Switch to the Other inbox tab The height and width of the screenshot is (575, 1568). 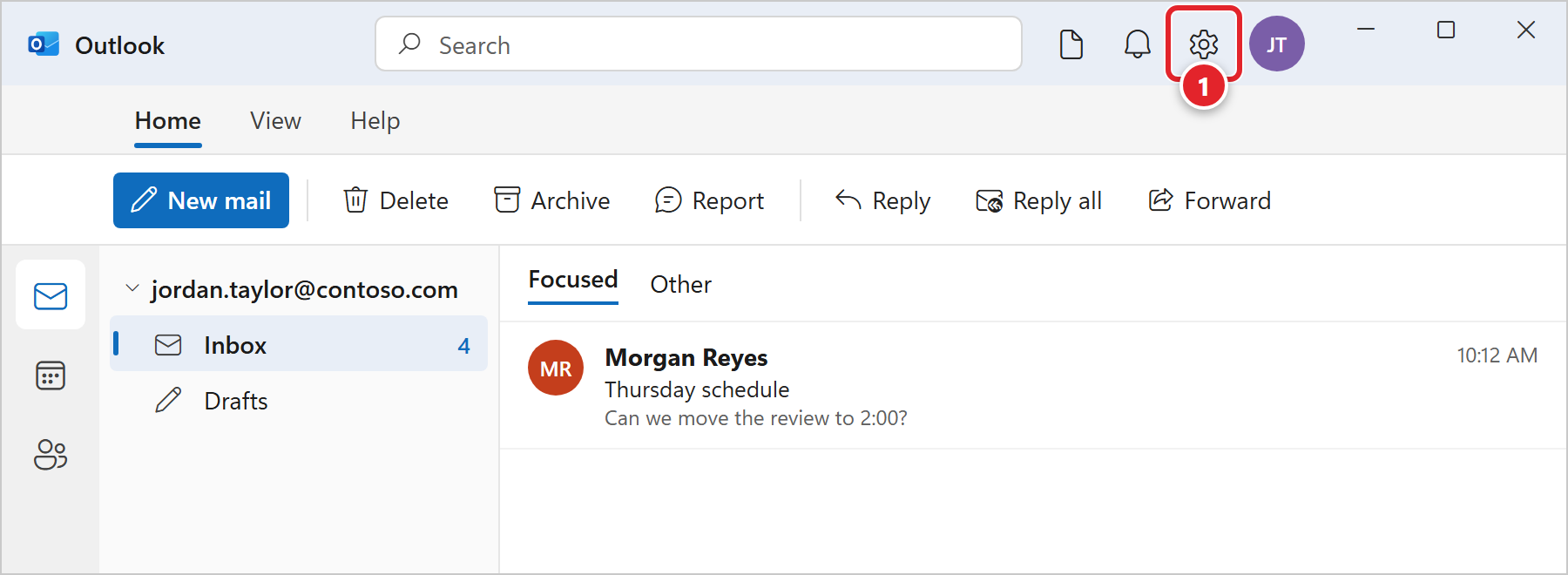click(681, 284)
